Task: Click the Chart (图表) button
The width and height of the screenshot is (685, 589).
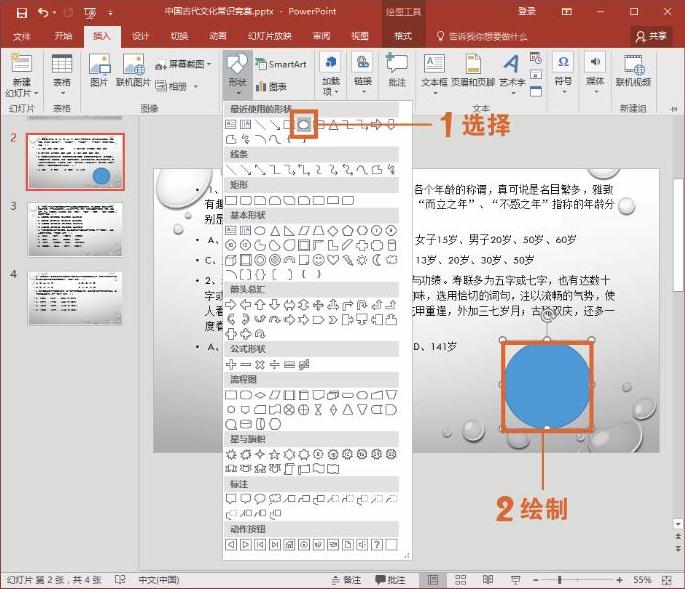Action: pyautogui.click(x=272, y=87)
